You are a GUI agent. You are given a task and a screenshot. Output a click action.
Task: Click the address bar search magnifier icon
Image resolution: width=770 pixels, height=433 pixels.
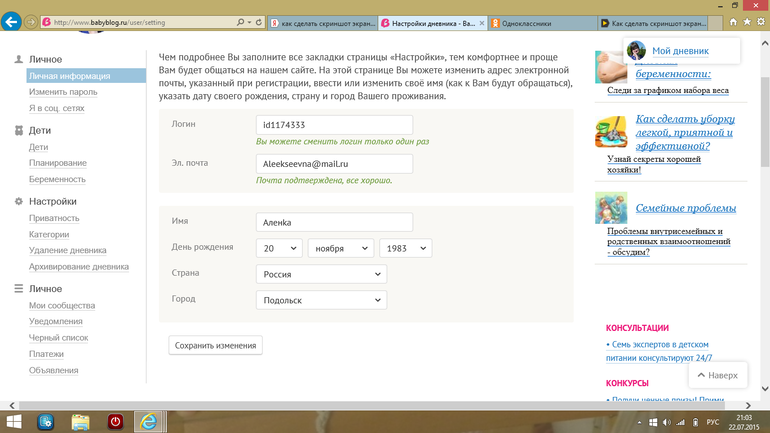pos(240,22)
